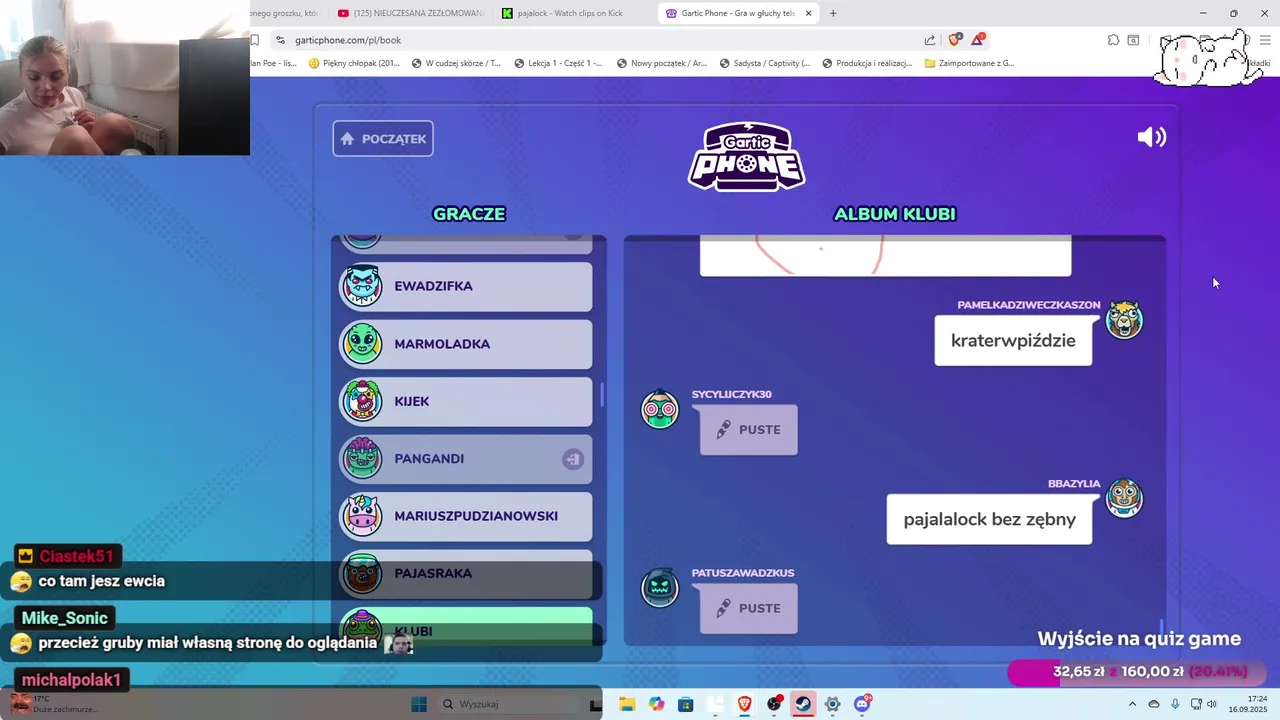Close the Gartic Phone tab

click(808, 13)
